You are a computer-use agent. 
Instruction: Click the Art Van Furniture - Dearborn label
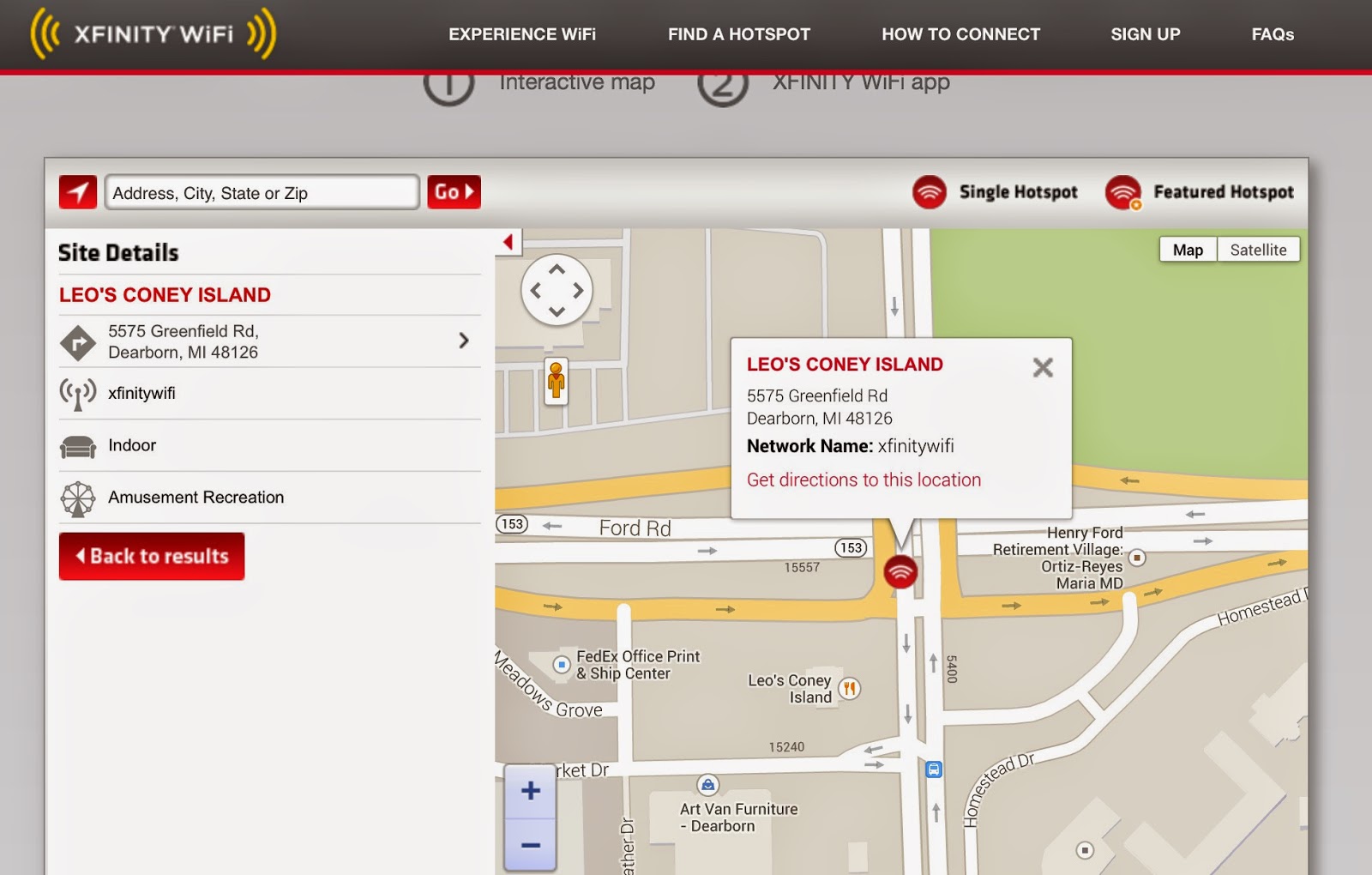tap(738, 818)
